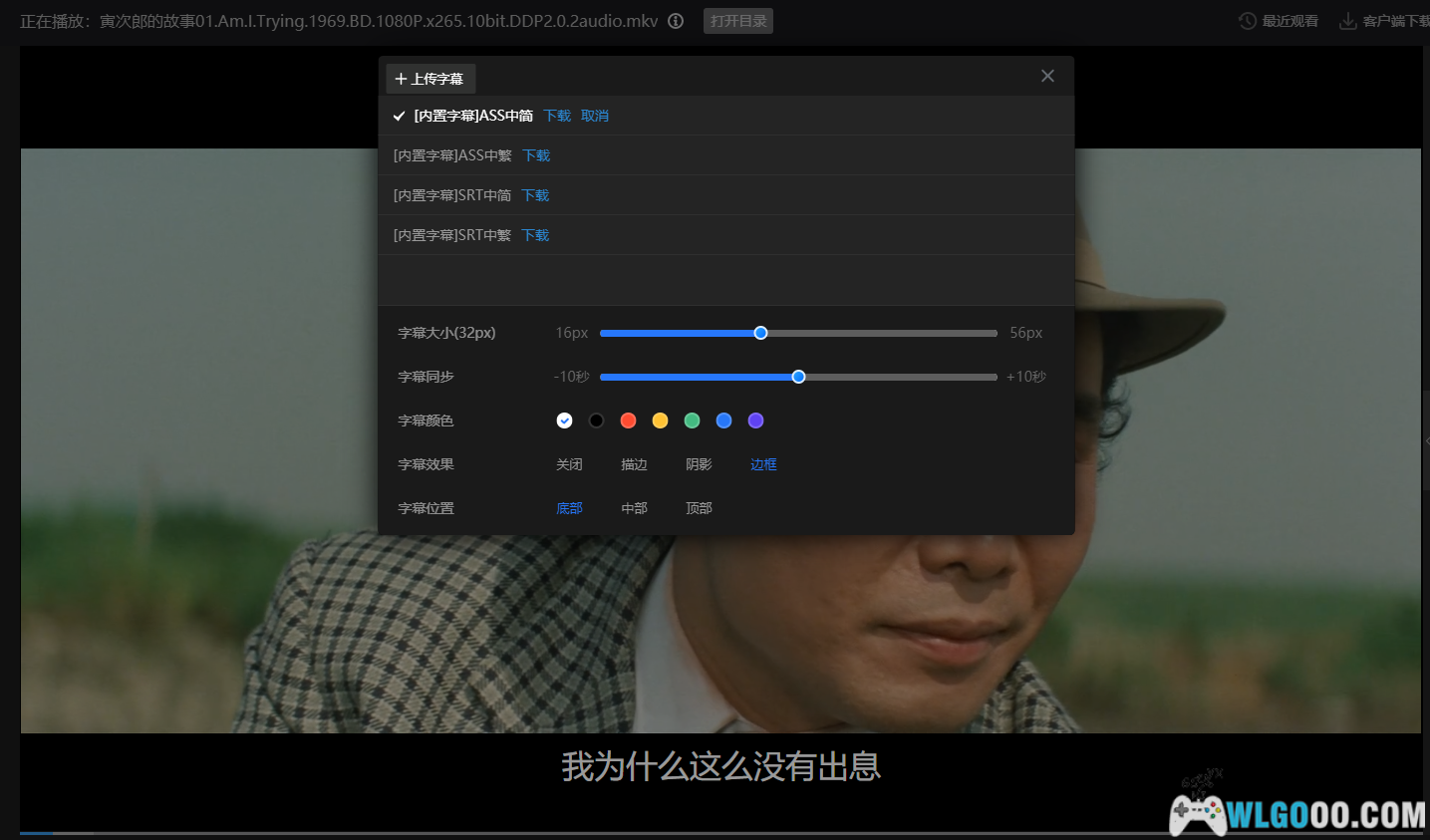Choose the black subtitle color
This screenshot has height=840, width=1430.
coord(596,420)
